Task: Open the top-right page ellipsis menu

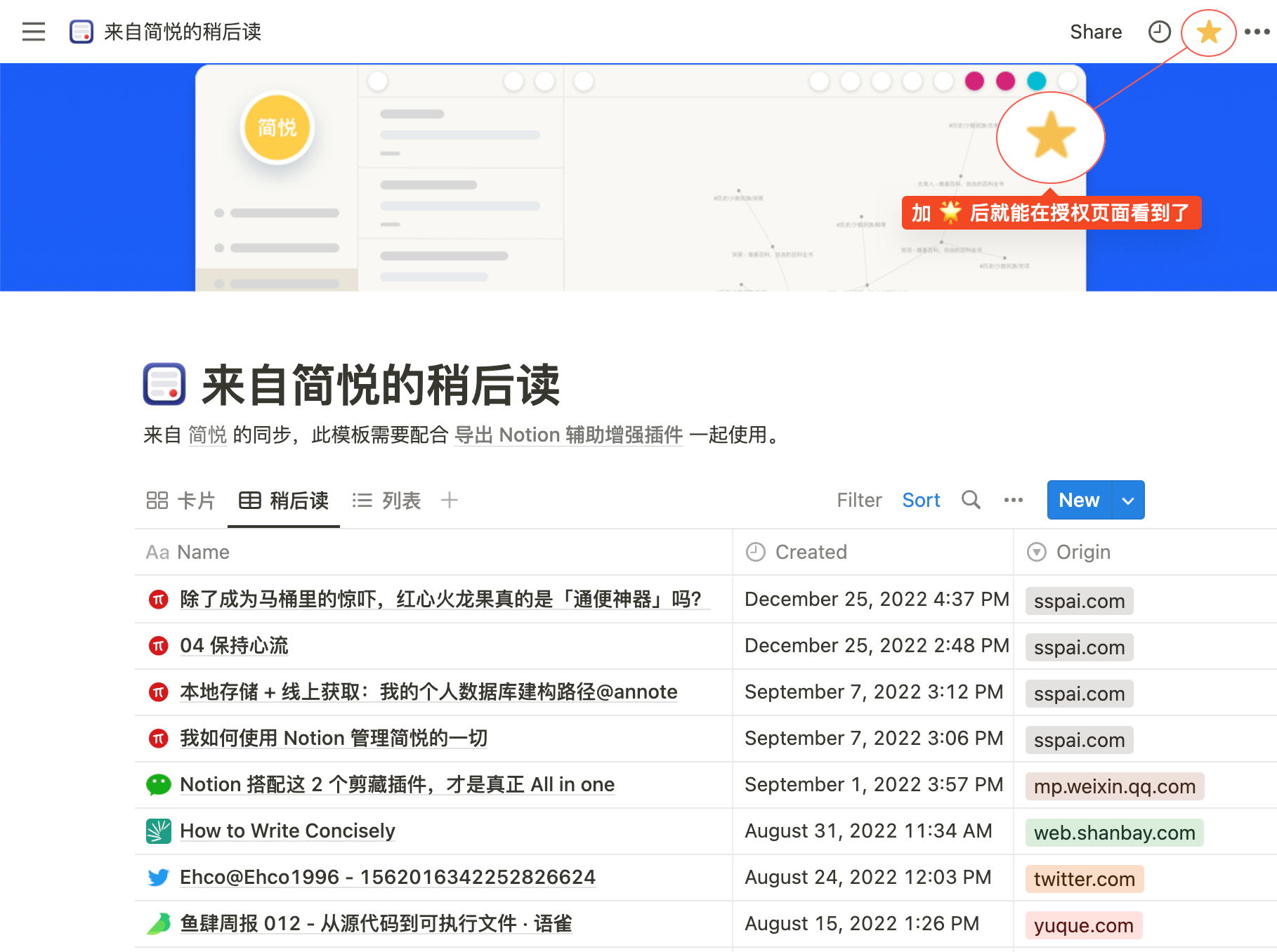Action: point(1257,32)
